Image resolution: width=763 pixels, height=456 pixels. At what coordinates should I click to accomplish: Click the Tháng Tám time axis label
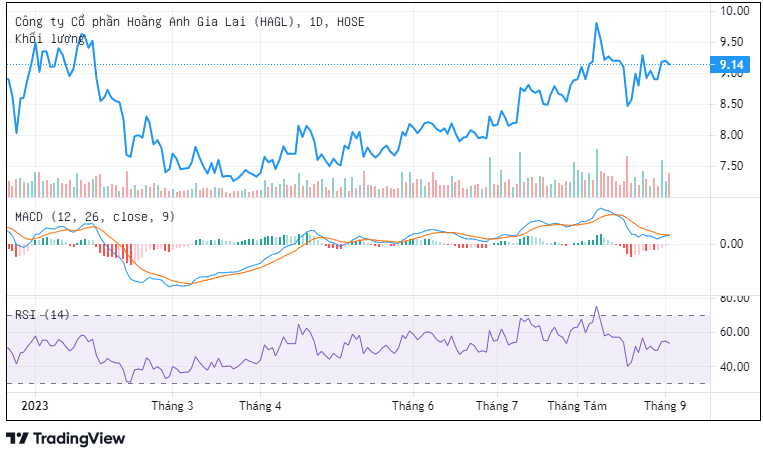[577, 406]
